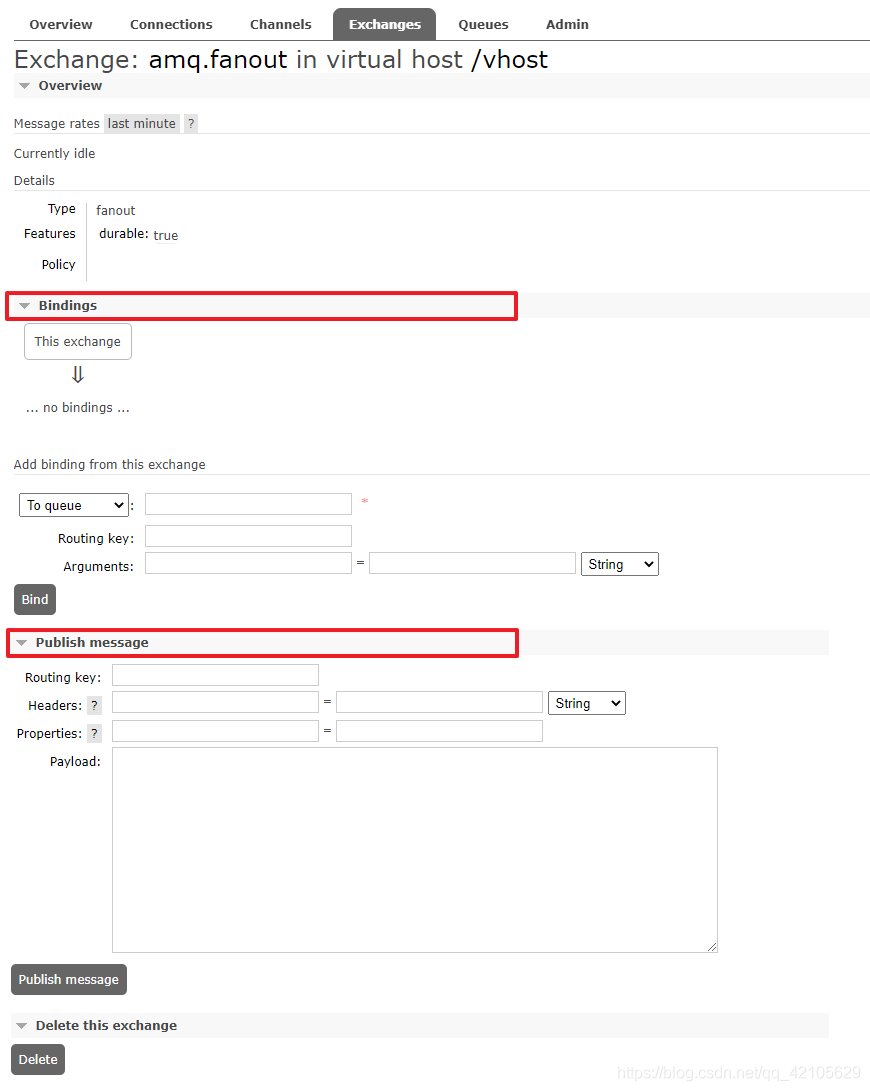Click inside the Payload text area

coord(415,850)
